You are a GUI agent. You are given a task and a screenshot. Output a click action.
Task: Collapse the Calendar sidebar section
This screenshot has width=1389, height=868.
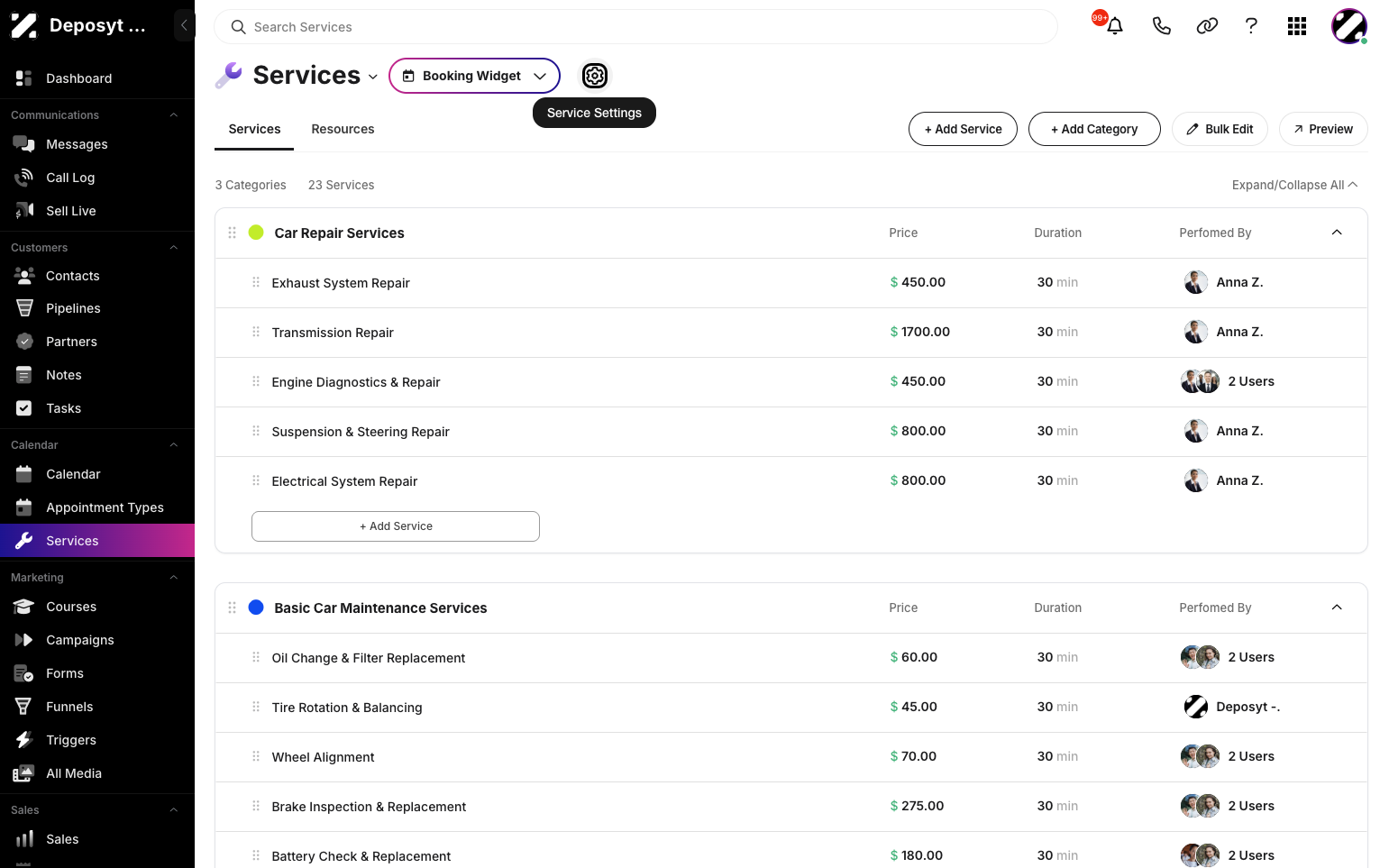tap(174, 445)
